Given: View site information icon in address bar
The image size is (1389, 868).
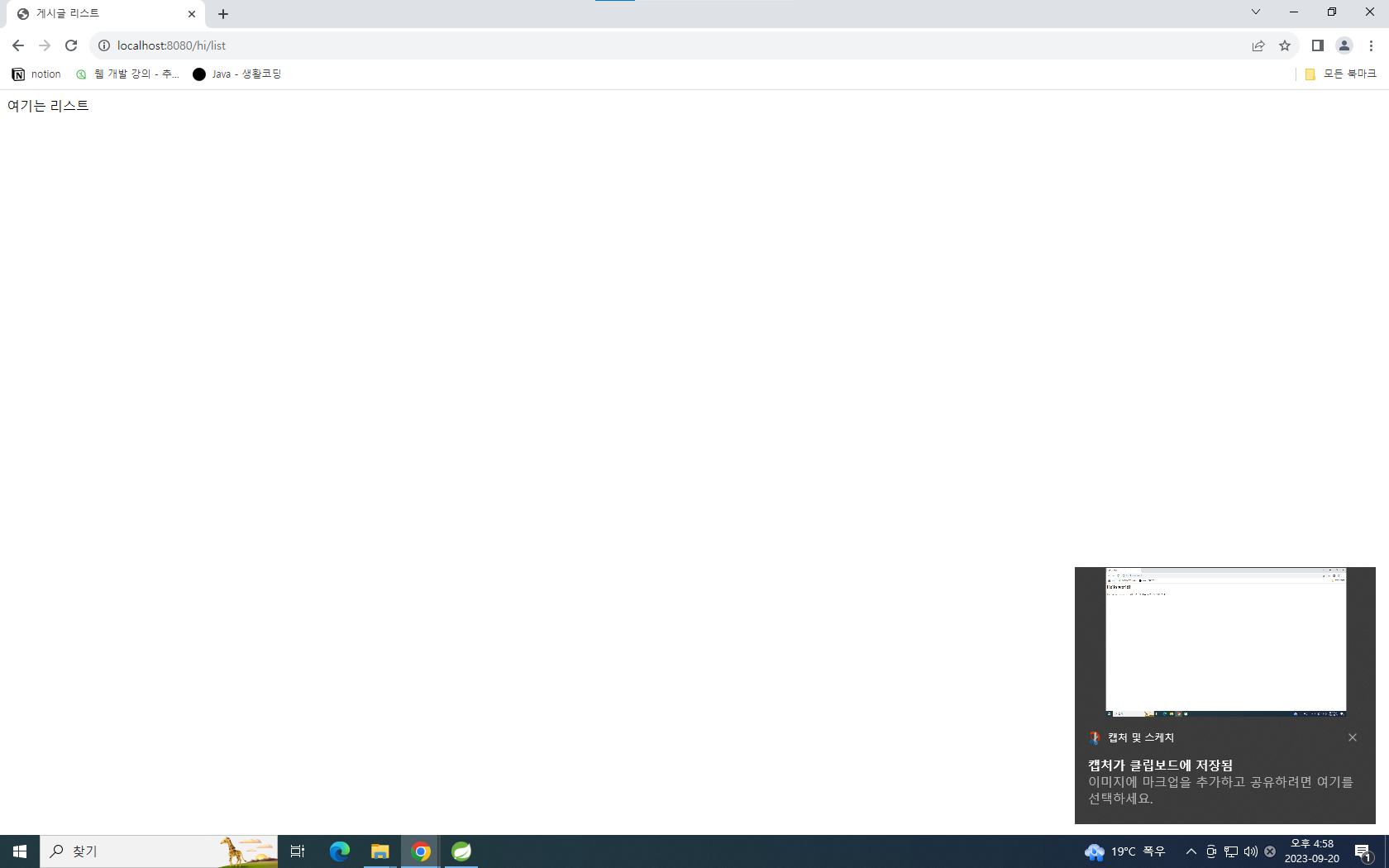Looking at the screenshot, I should point(104,45).
